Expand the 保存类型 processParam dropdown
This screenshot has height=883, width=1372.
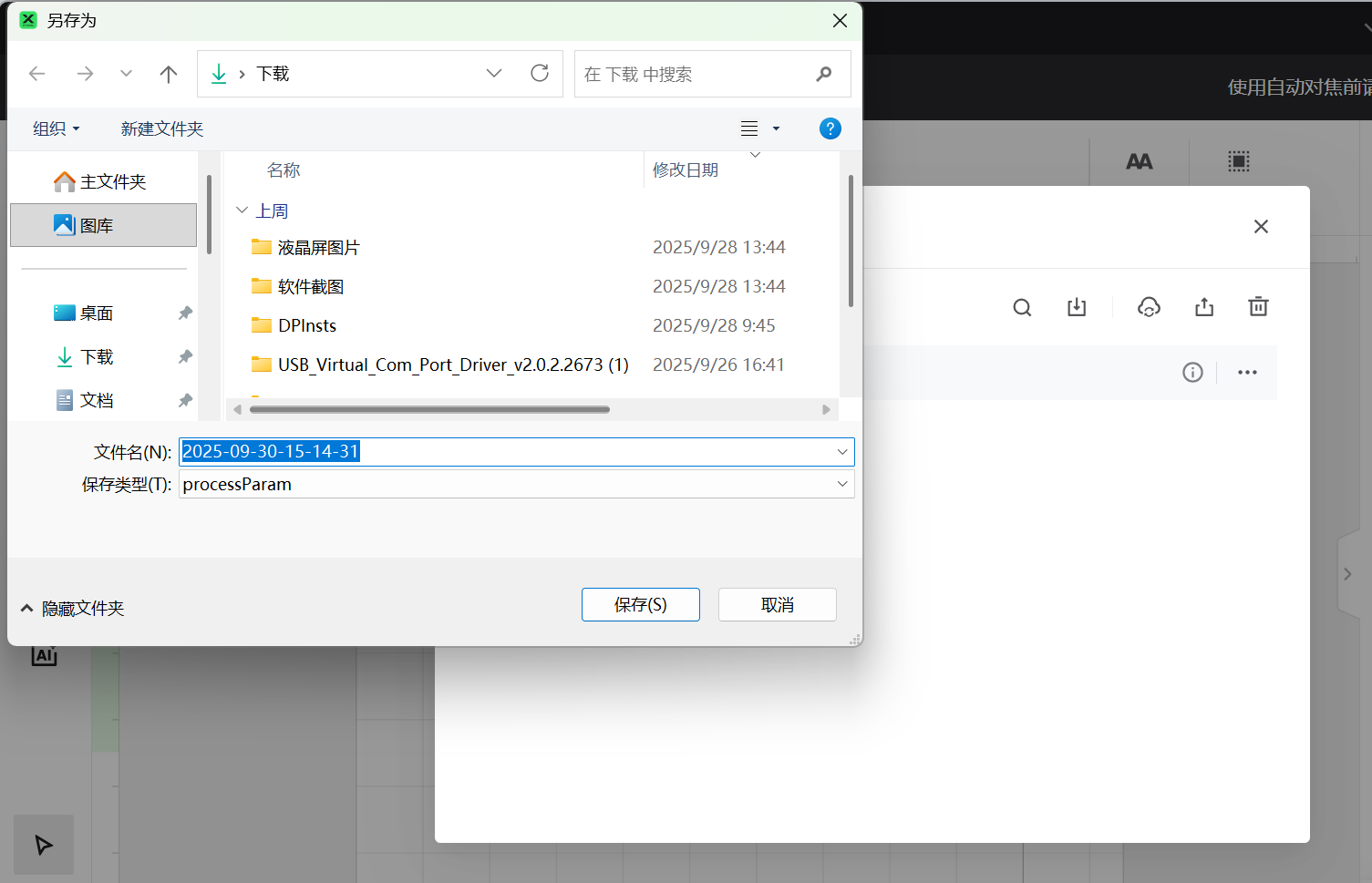[841, 484]
